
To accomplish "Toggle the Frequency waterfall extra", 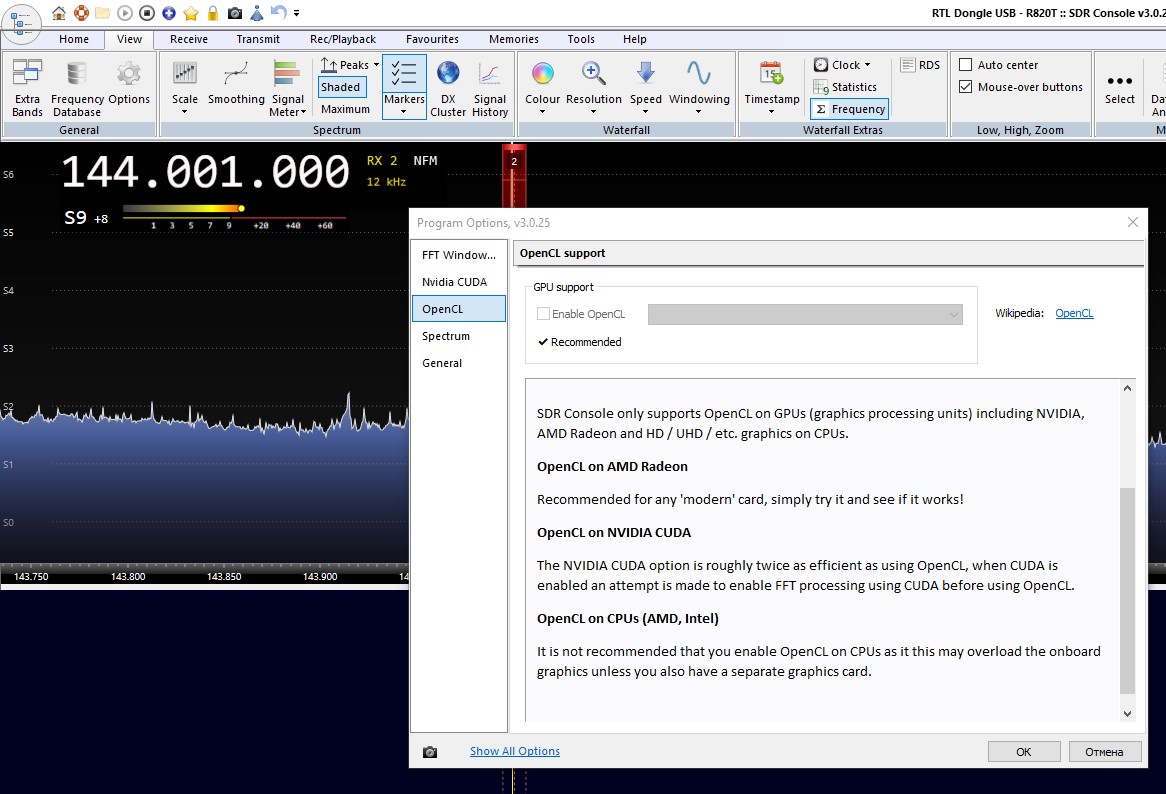I will click(x=849, y=109).
